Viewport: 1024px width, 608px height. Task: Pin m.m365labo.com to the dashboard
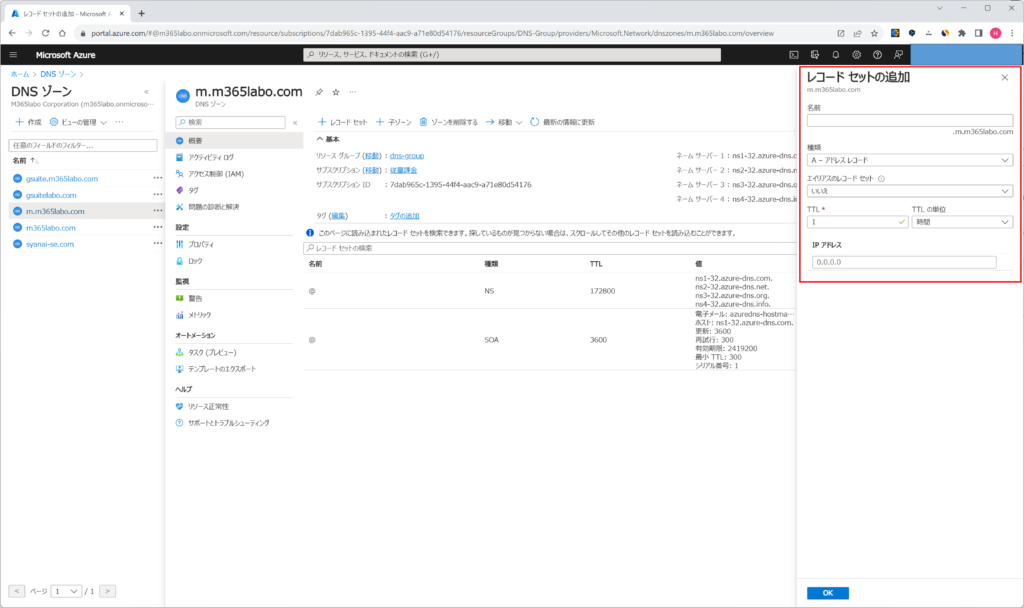tap(319, 92)
